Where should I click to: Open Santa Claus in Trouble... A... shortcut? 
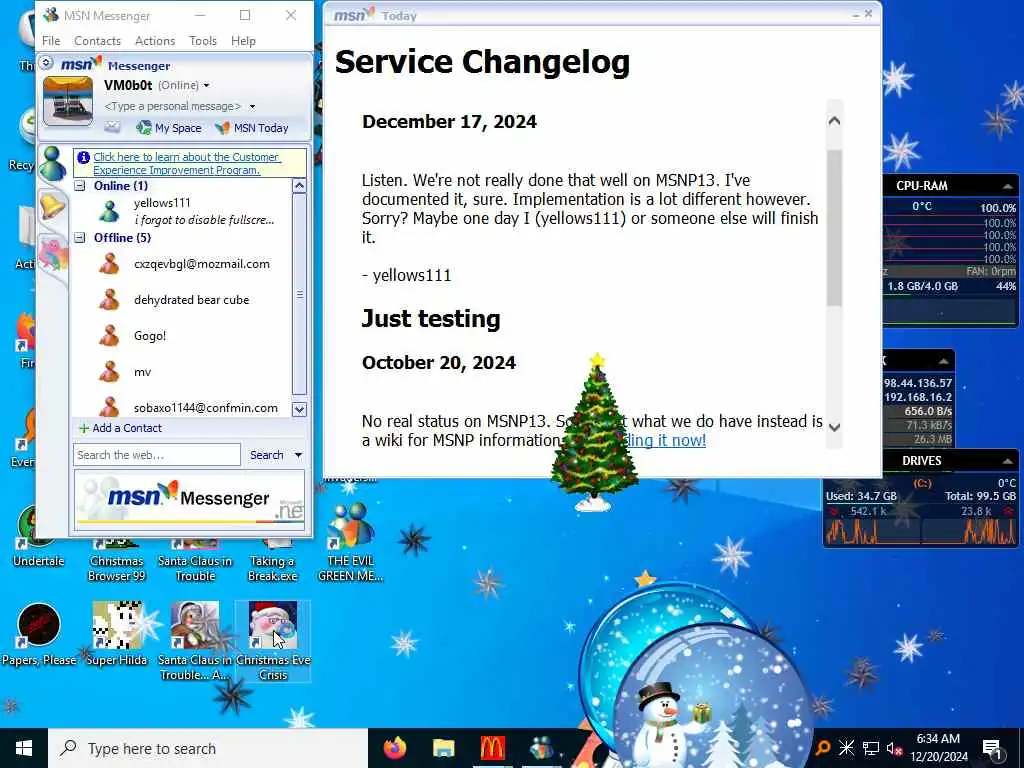(195, 641)
